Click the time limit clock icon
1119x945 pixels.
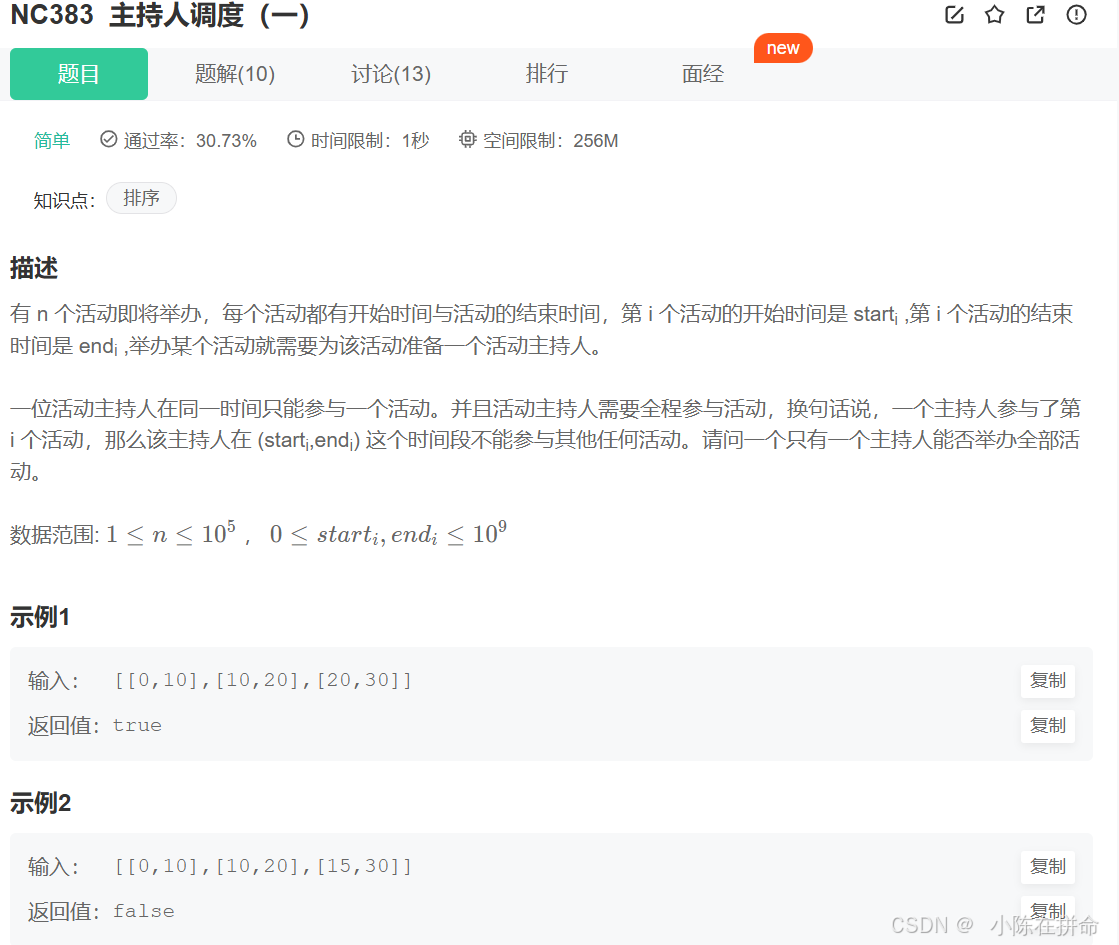coord(295,139)
